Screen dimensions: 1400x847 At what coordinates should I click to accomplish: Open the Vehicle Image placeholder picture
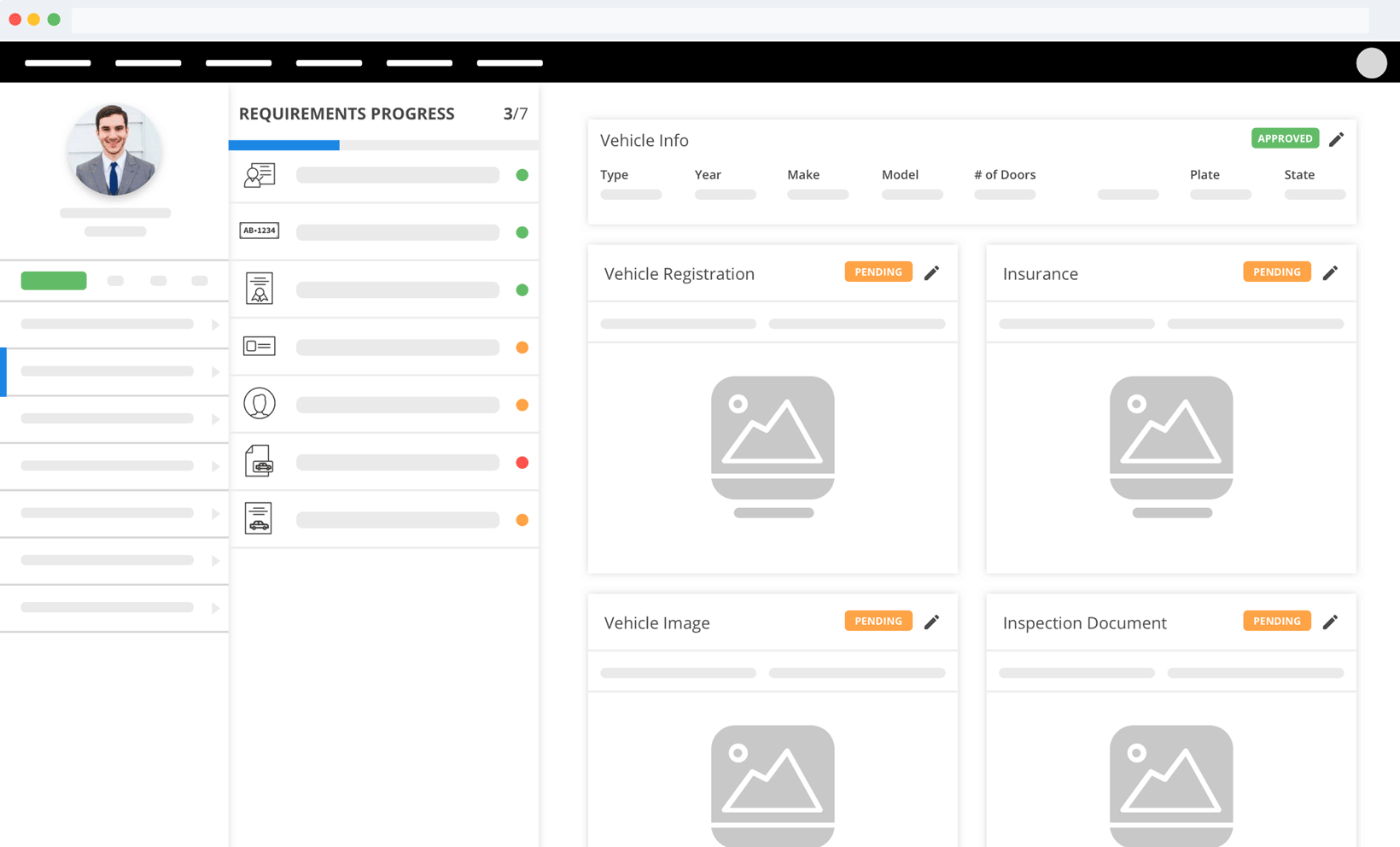point(773,786)
